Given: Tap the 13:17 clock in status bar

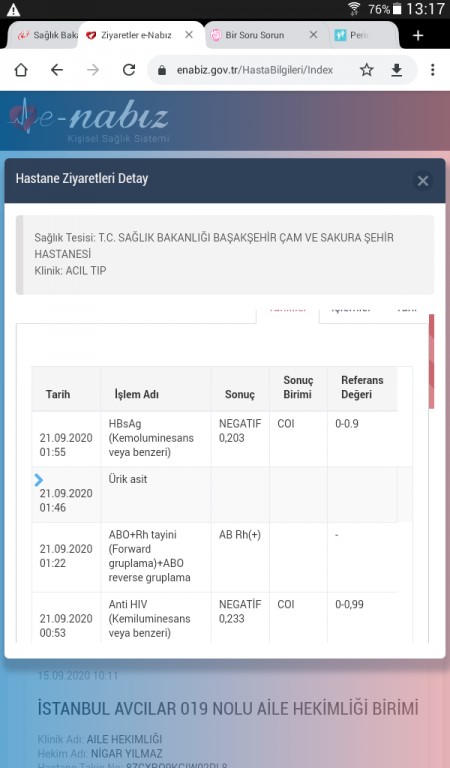Looking at the screenshot, I should pyautogui.click(x=425, y=9).
